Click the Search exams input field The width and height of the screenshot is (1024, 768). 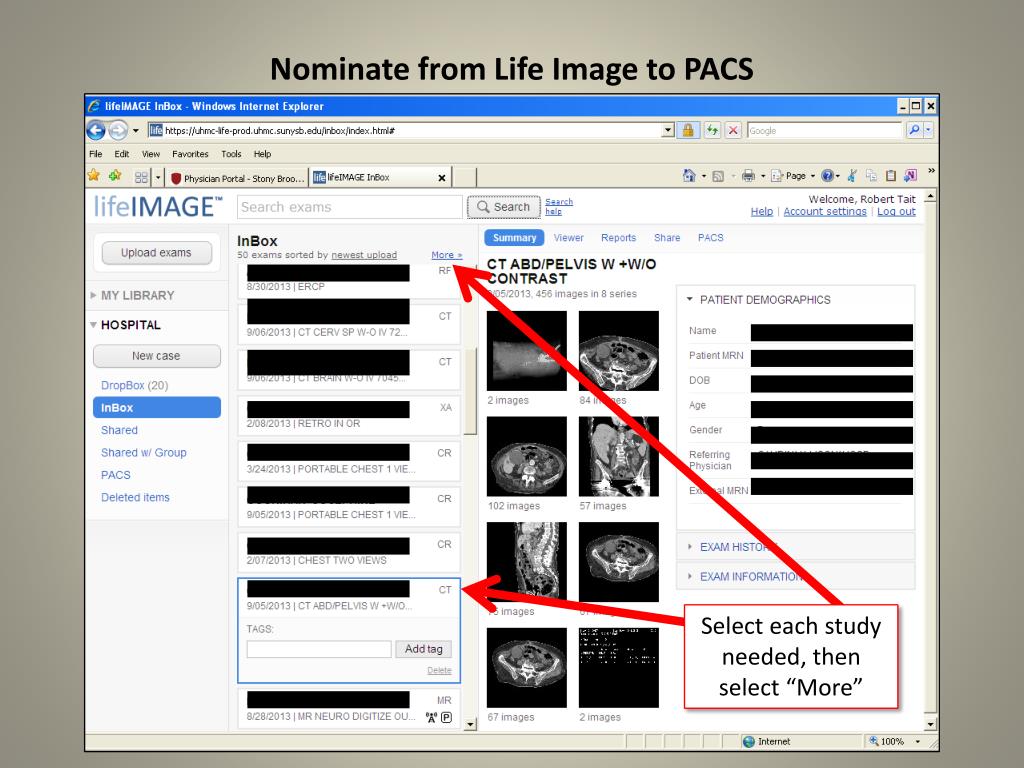pos(349,207)
